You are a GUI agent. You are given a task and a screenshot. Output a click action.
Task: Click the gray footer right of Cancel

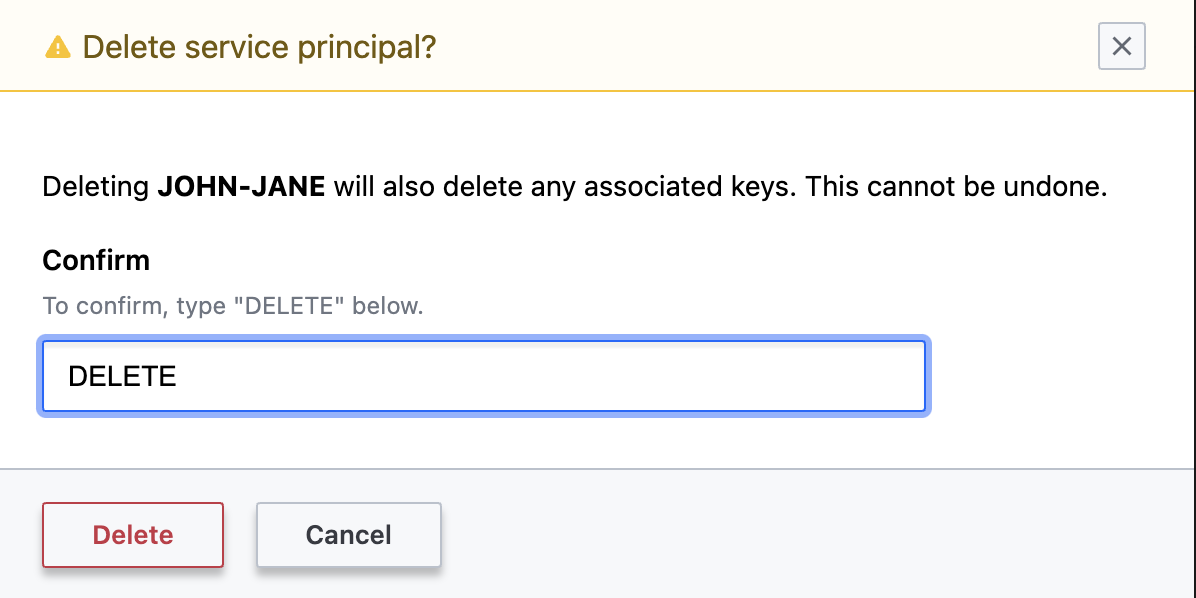click(x=800, y=535)
